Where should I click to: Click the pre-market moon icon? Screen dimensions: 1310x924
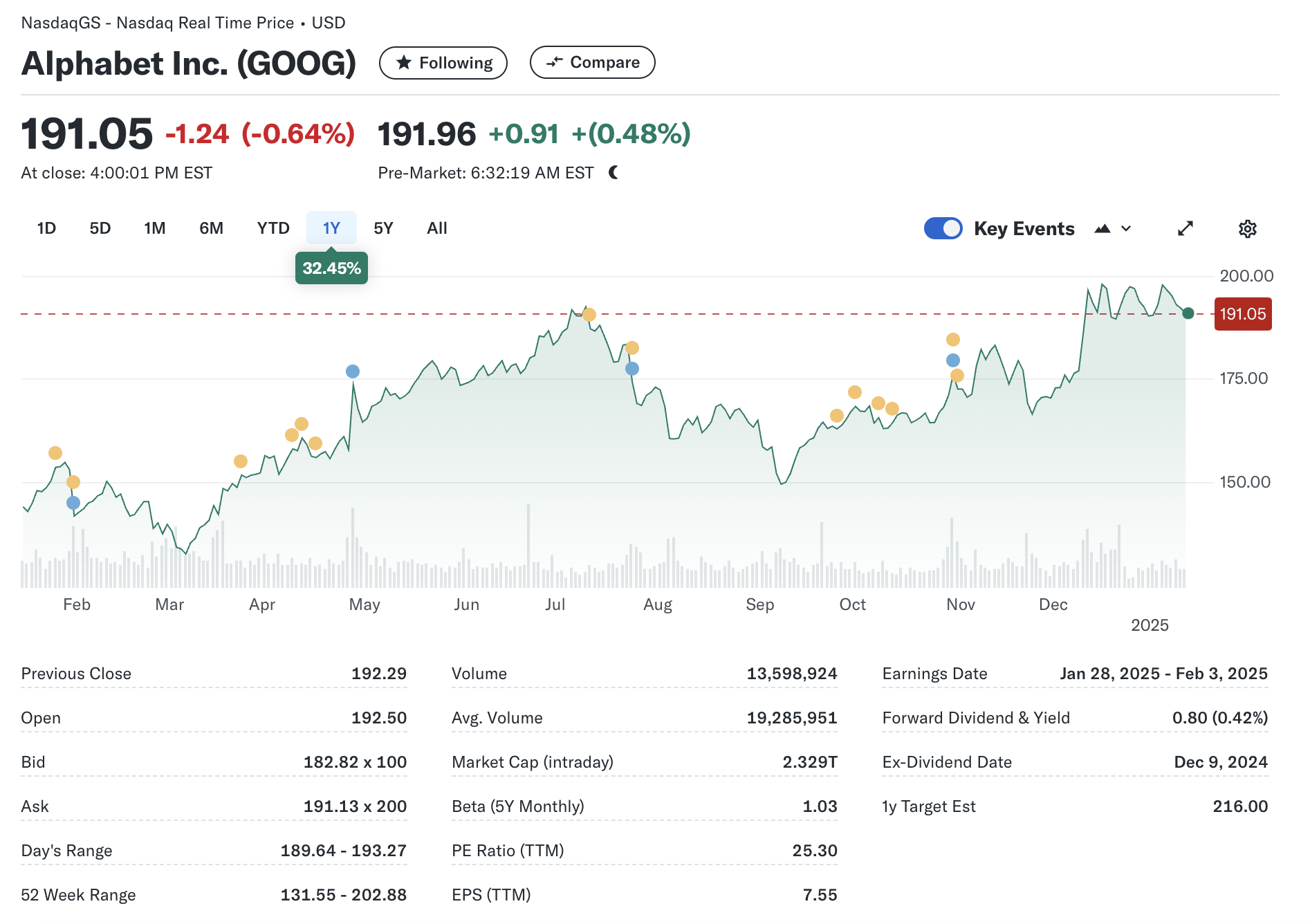click(614, 172)
